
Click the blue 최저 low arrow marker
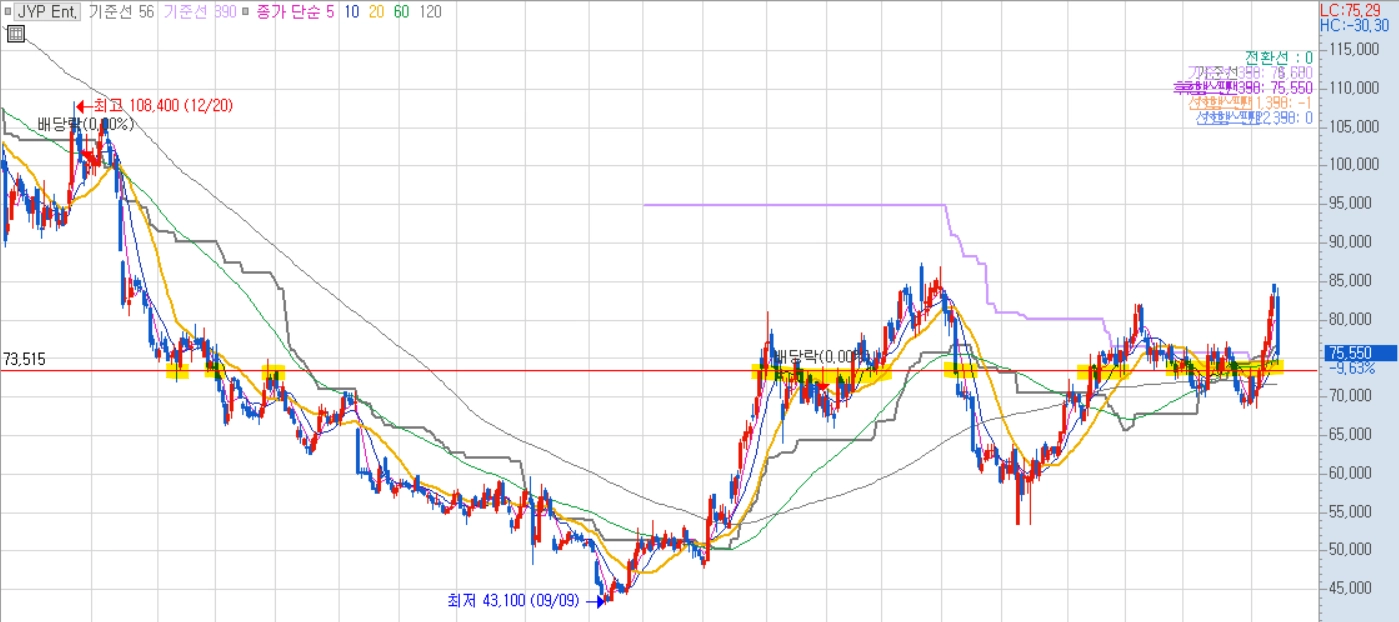pyautogui.click(x=599, y=601)
